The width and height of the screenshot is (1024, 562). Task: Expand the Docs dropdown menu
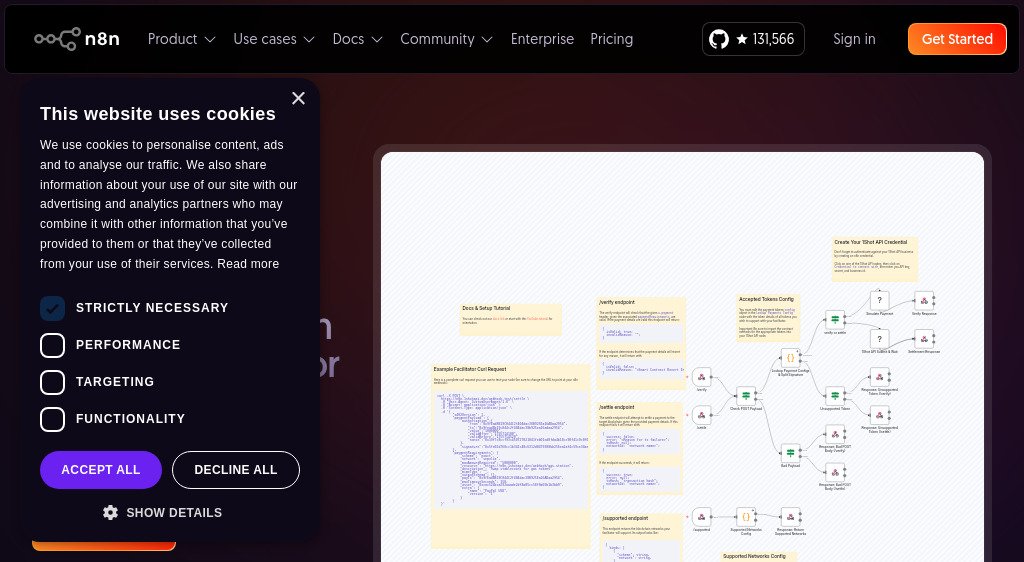tap(357, 39)
